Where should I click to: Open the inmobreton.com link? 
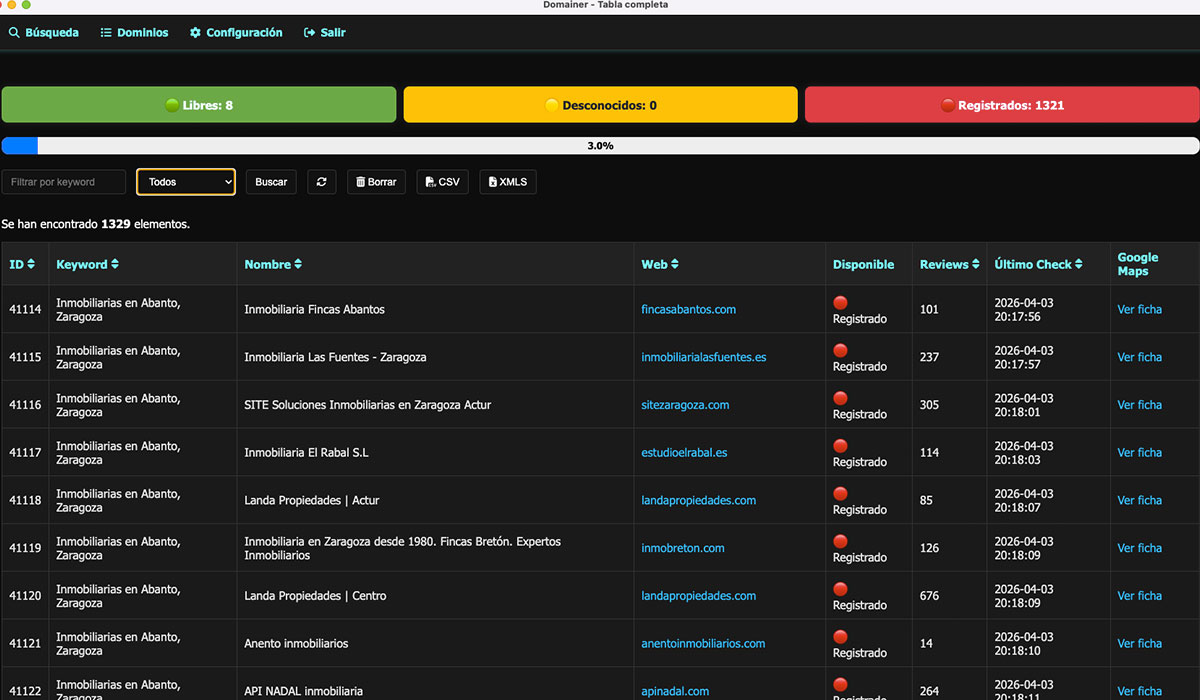pyautogui.click(x=683, y=548)
